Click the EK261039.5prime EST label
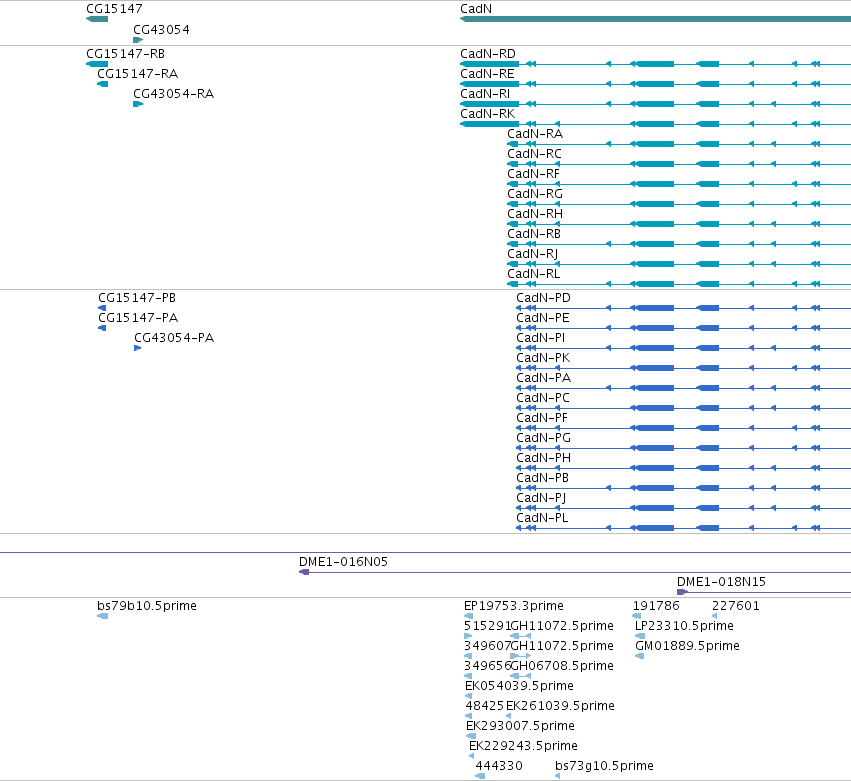Viewport: 851px width, 781px height. [x=560, y=707]
